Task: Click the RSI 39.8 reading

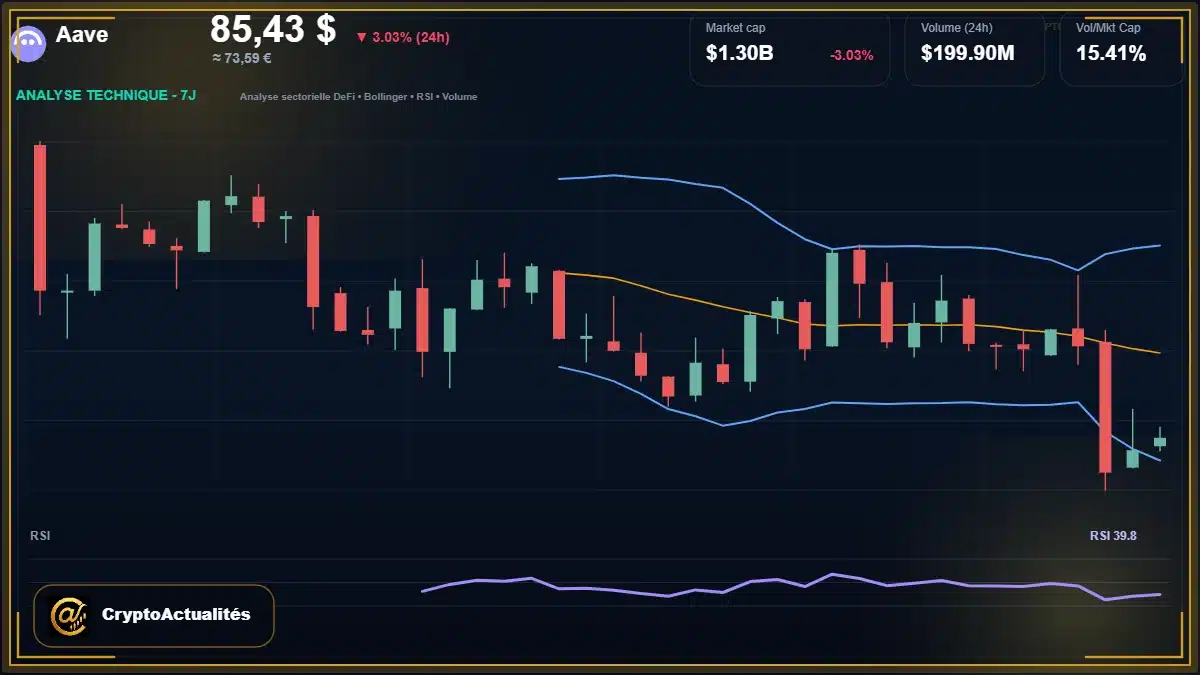Action: [1113, 536]
